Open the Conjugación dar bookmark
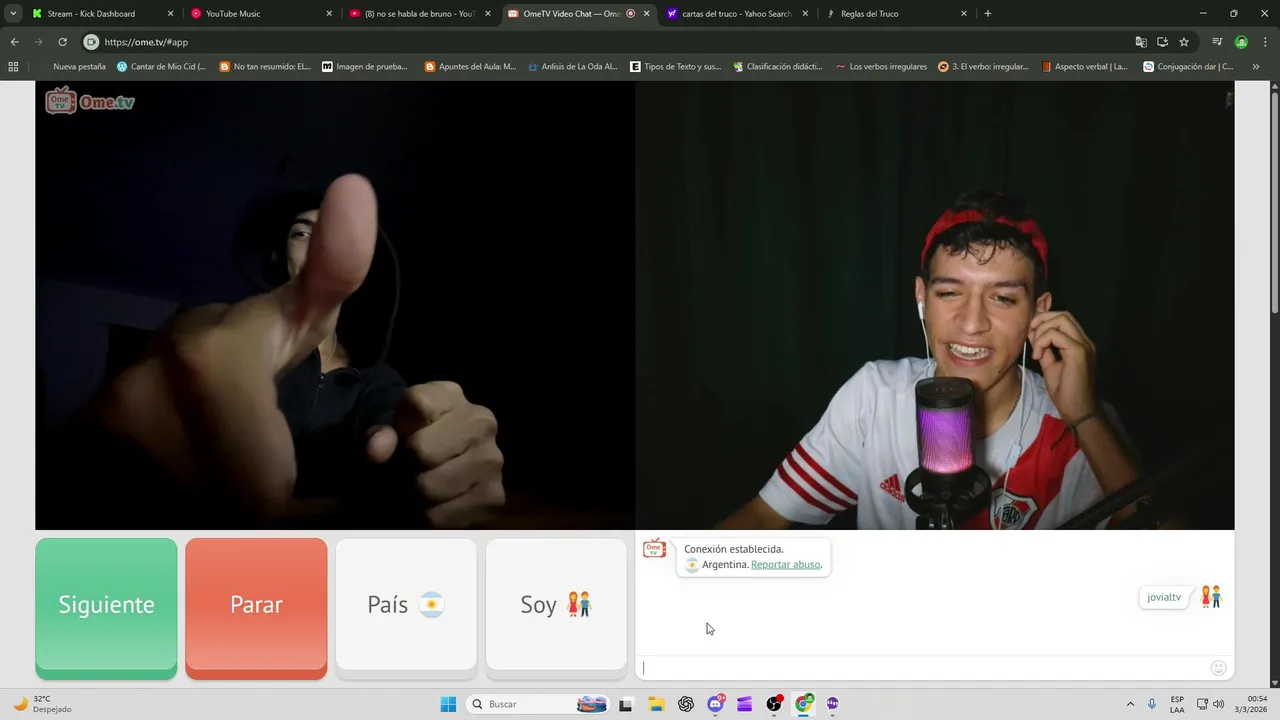The height and width of the screenshot is (720, 1280). (x=1188, y=67)
